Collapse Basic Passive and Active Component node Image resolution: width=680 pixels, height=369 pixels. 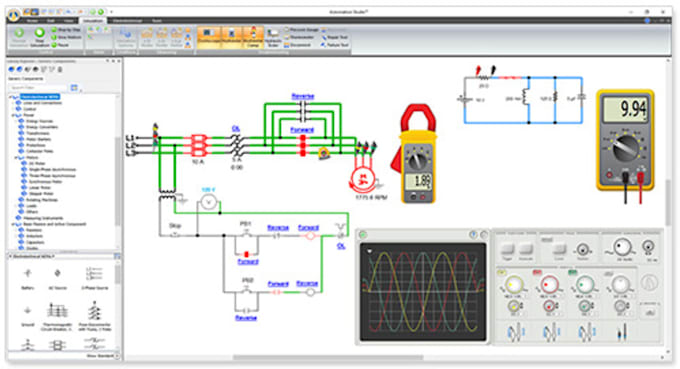click(x=12, y=224)
